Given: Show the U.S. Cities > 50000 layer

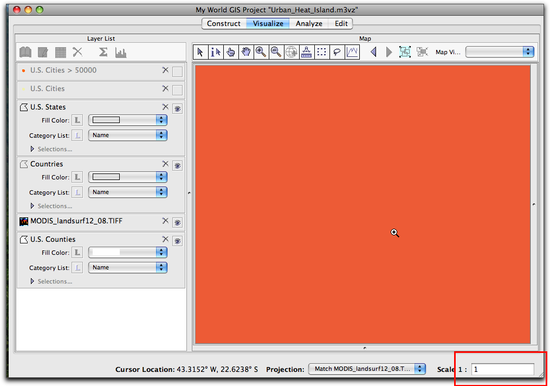Looking at the screenshot, I should (x=177, y=72).
